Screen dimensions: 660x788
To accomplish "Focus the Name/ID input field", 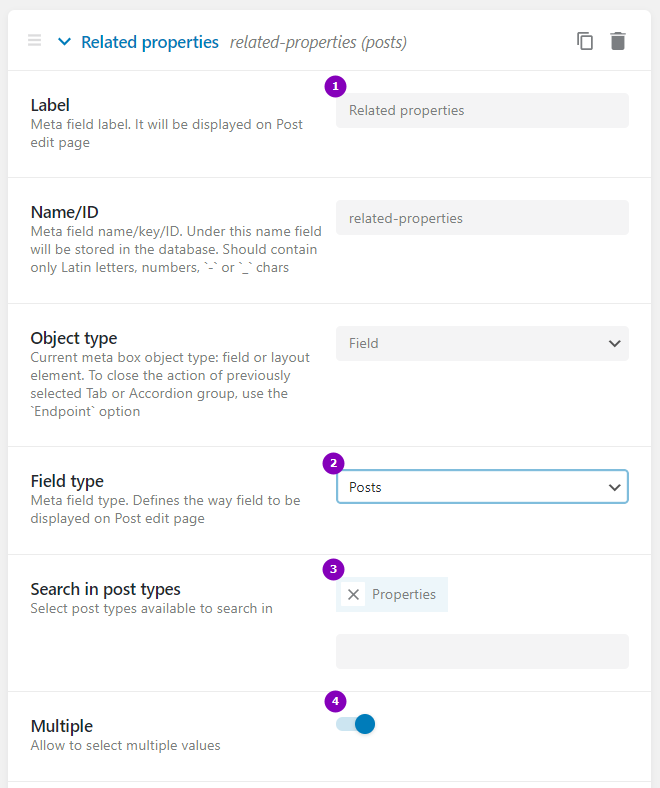I will tap(482, 218).
